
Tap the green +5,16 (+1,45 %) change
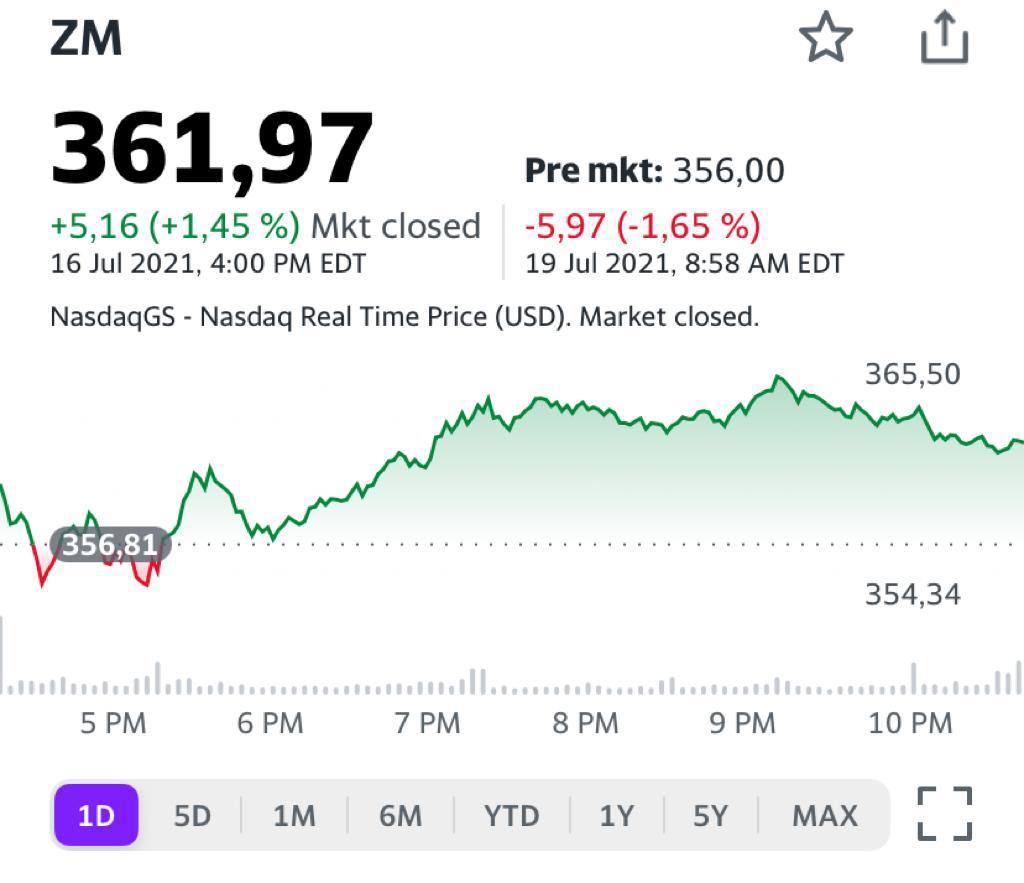pyautogui.click(x=175, y=226)
